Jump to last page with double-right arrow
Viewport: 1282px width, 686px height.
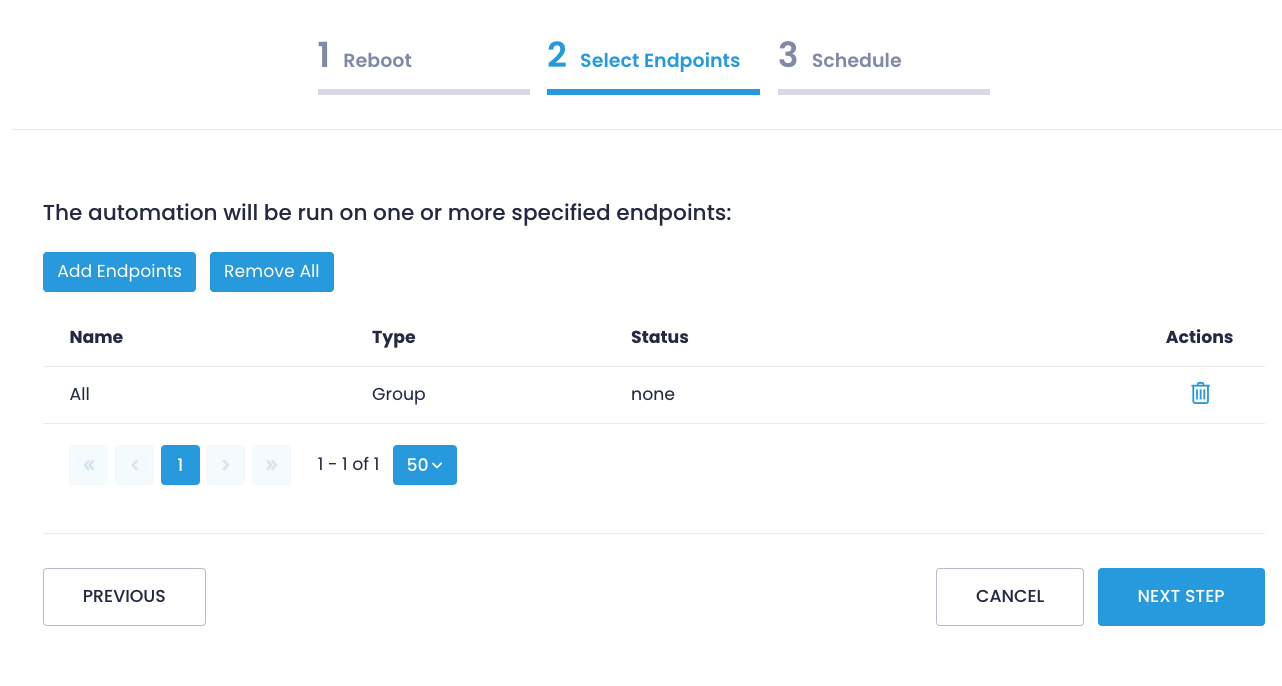pos(271,464)
